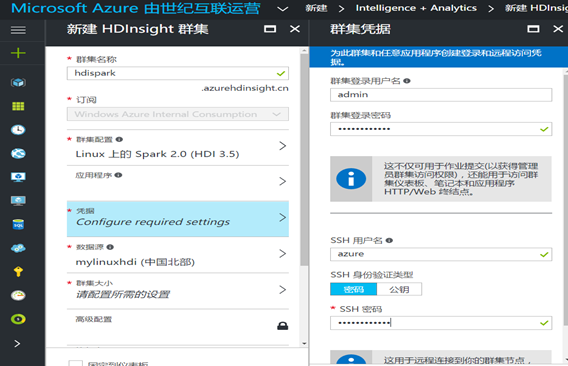Open 数据源 mylinuxhdi row
The height and width of the screenshot is (366, 568).
click(178, 255)
